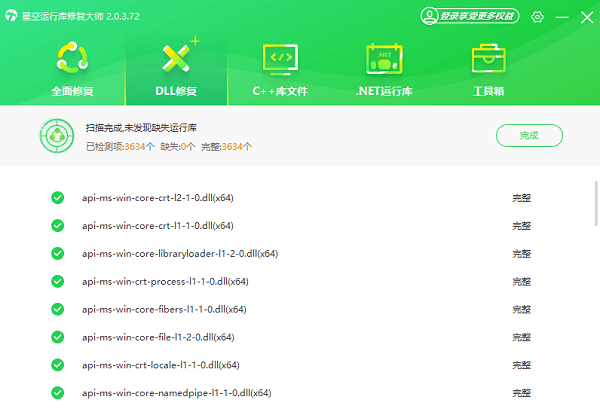
Task: Click 完整 status of core-fibers-l1-1-0.dll row
Action: [522, 309]
